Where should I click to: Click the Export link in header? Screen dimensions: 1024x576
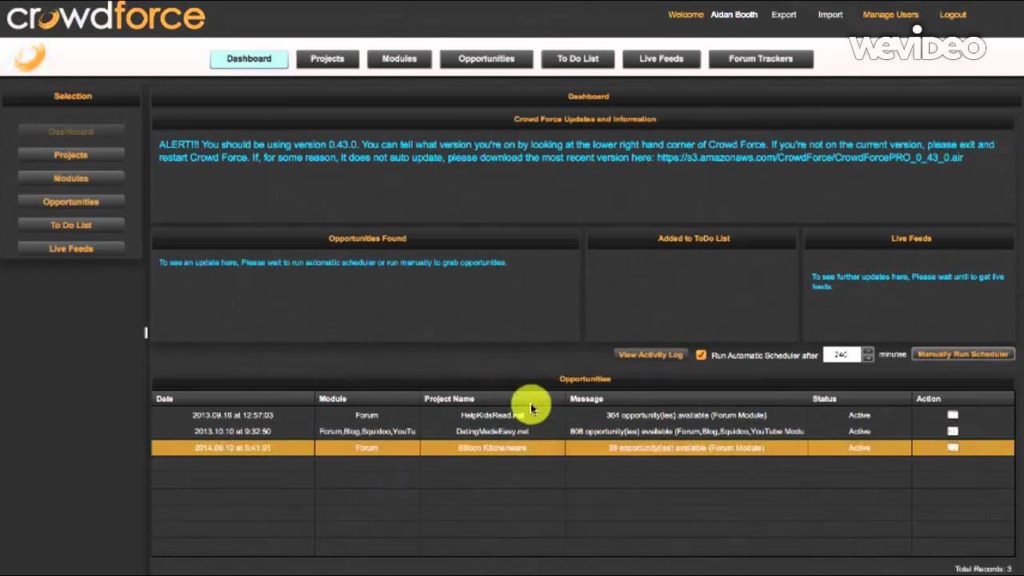pyautogui.click(x=784, y=14)
